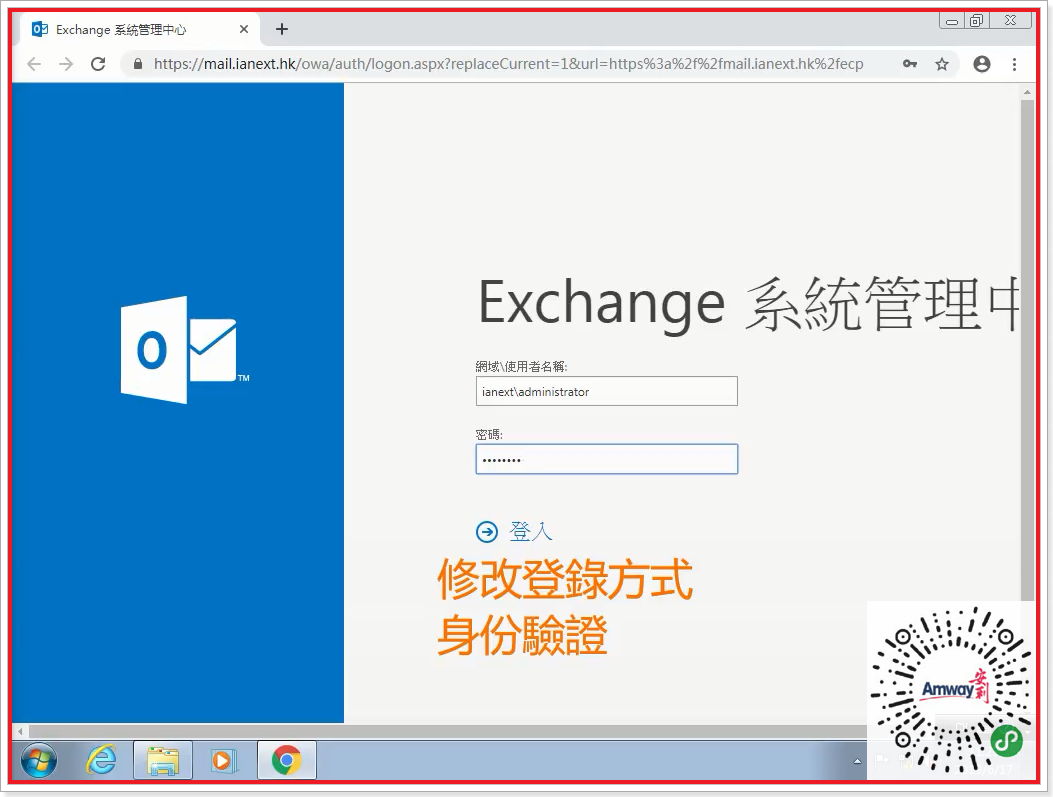Viewport: 1053px width, 797px height.
Task: Launch Internet Explorer from the taskbar
Action: [101, 760]
